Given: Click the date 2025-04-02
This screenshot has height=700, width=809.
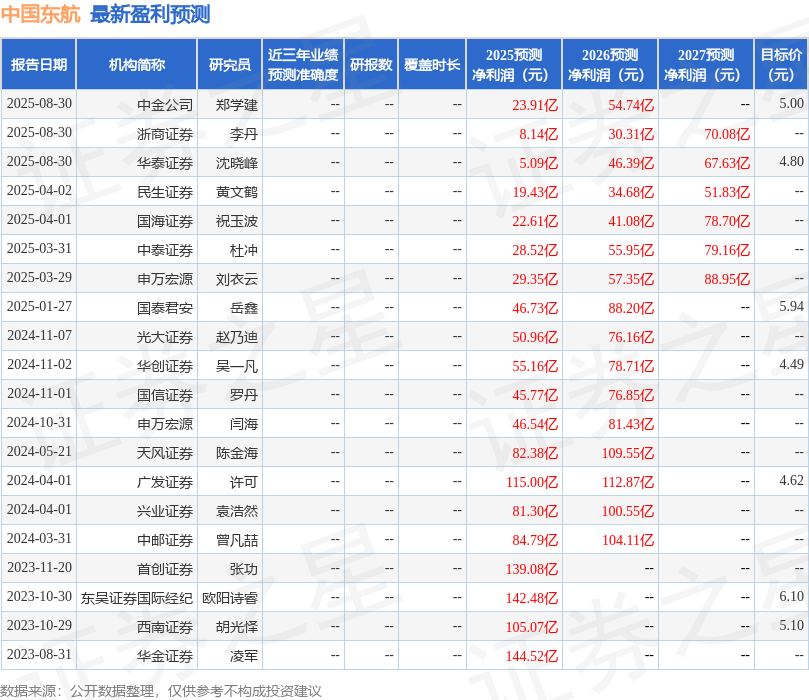Looking at the screenshot, I should coord(39,190).
